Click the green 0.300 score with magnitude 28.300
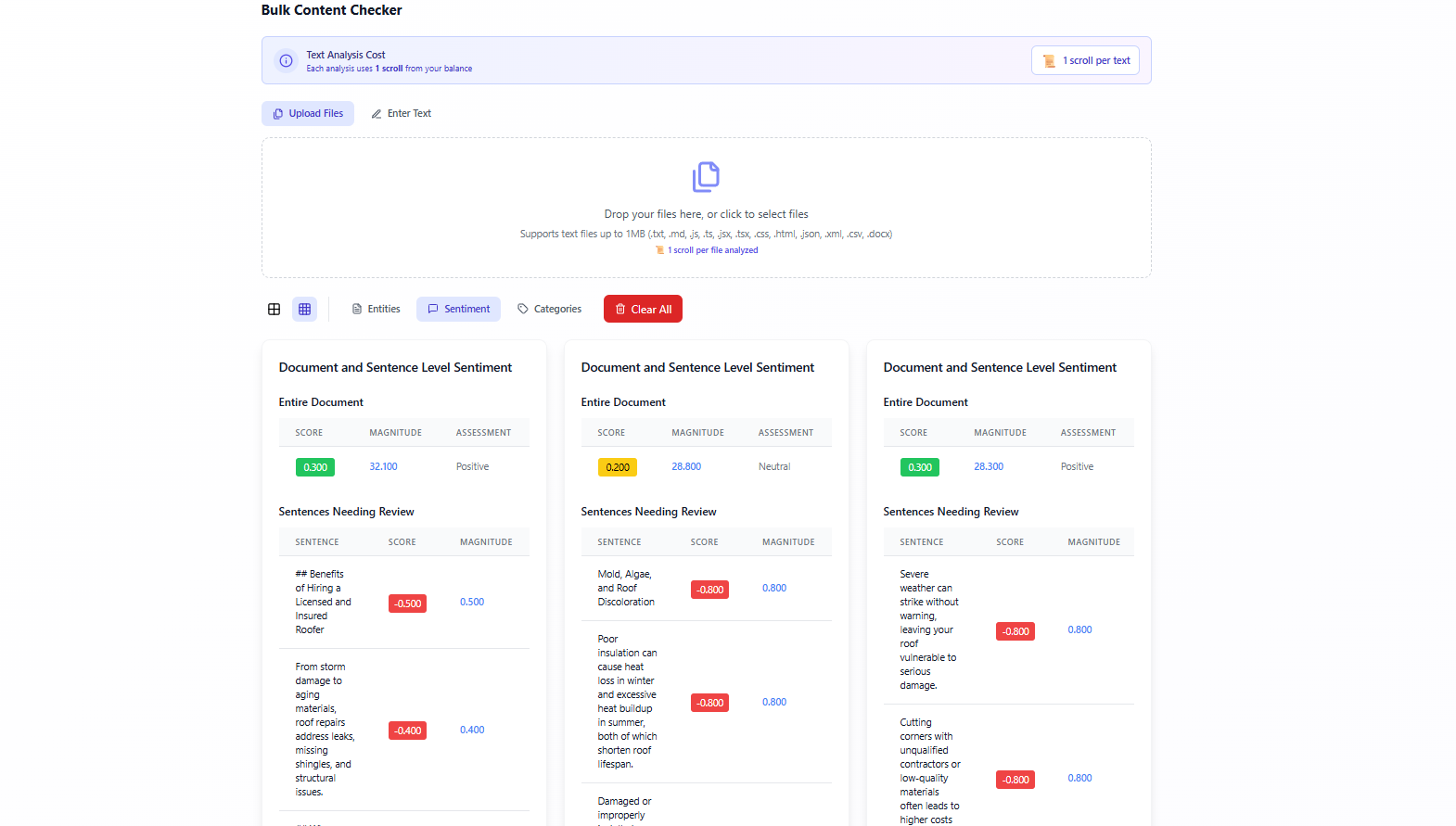Viewport: 1456px width, 826px height. point(920,467)
